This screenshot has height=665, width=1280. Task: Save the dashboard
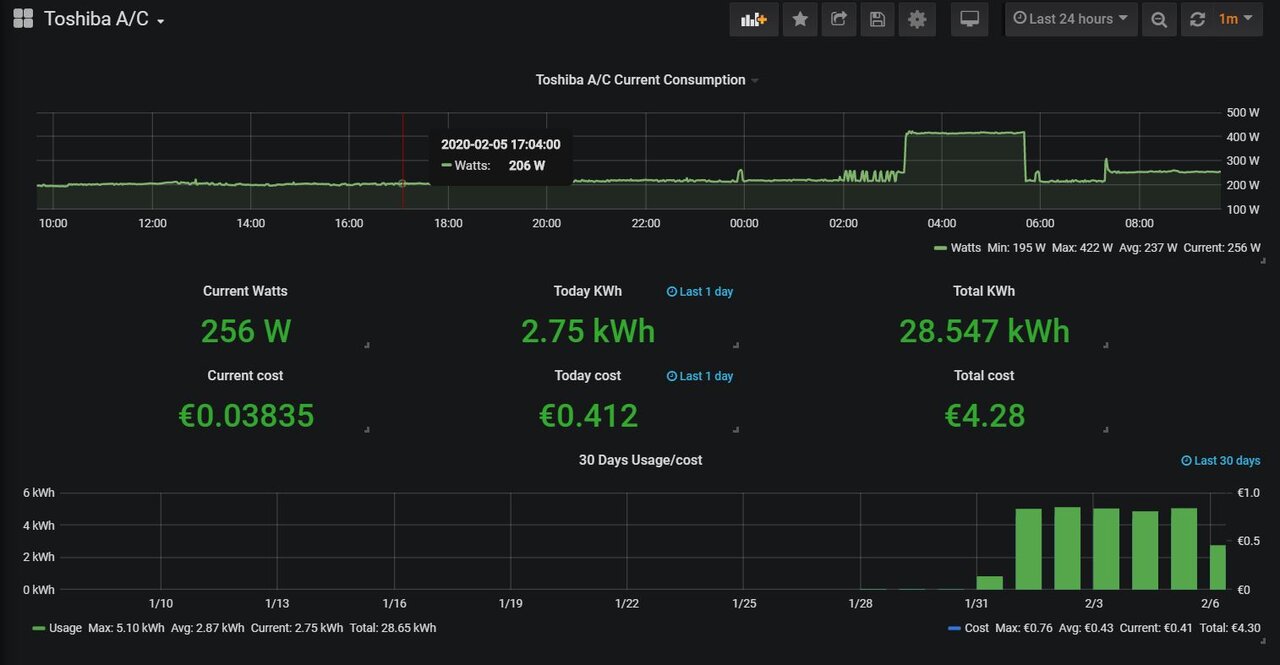[x=877, y=19]
